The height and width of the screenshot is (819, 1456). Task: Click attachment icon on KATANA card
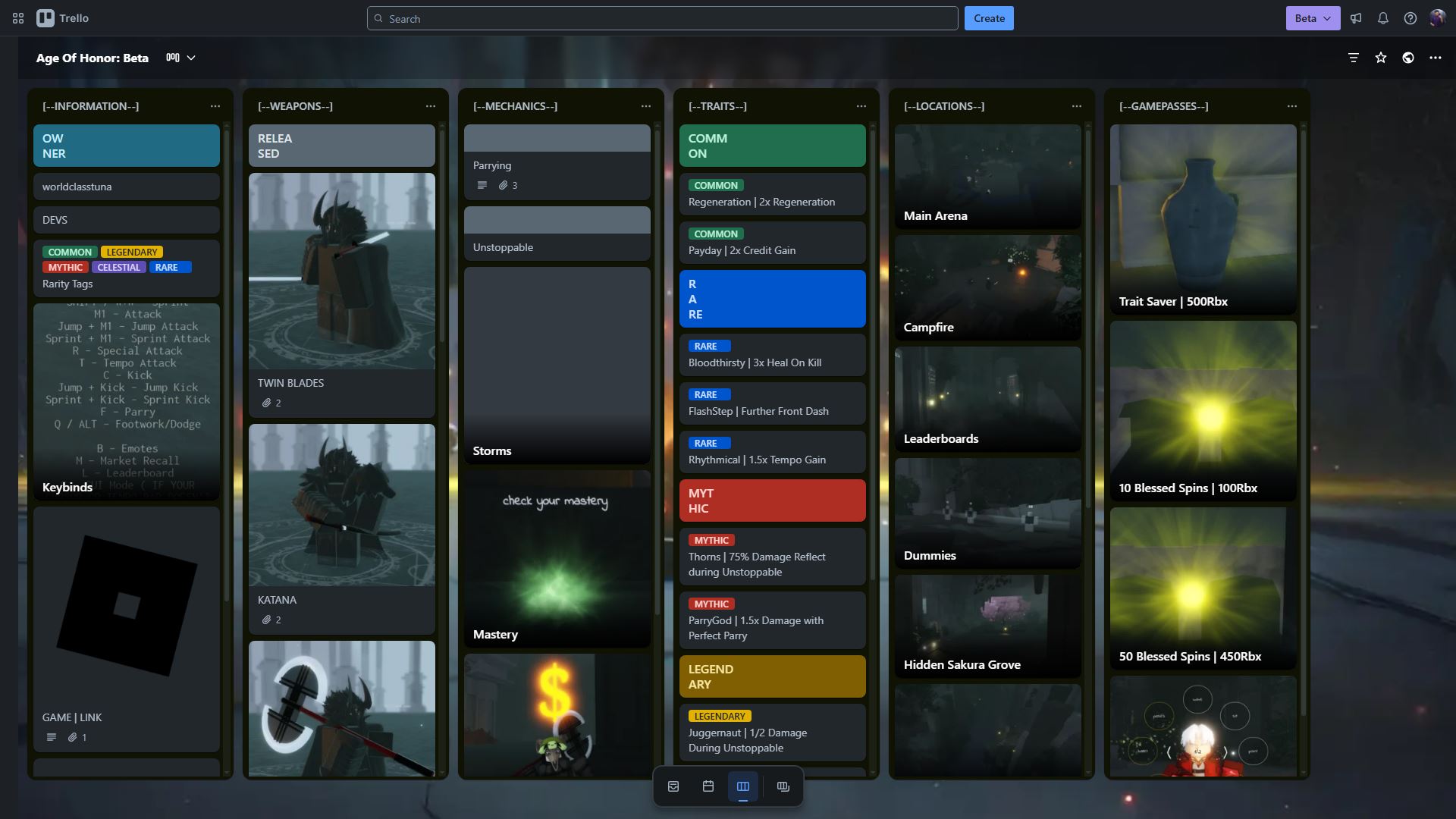tap(267, 620)
